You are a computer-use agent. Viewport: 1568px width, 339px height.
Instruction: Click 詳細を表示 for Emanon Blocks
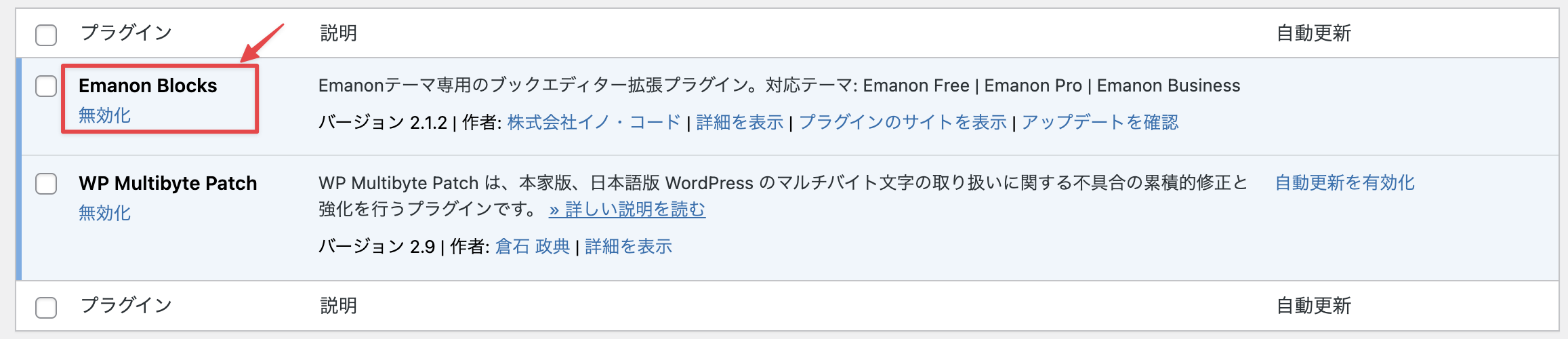[739, 123]
